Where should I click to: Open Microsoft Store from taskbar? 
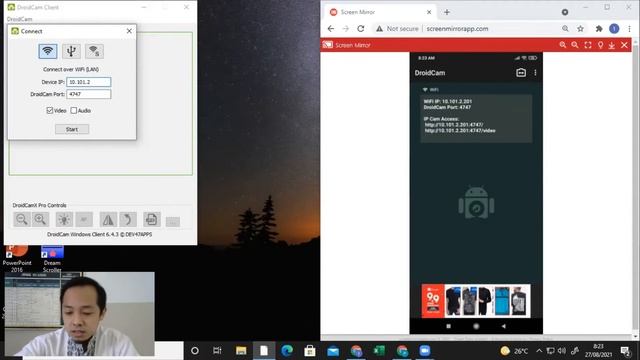tap(310, 351)
